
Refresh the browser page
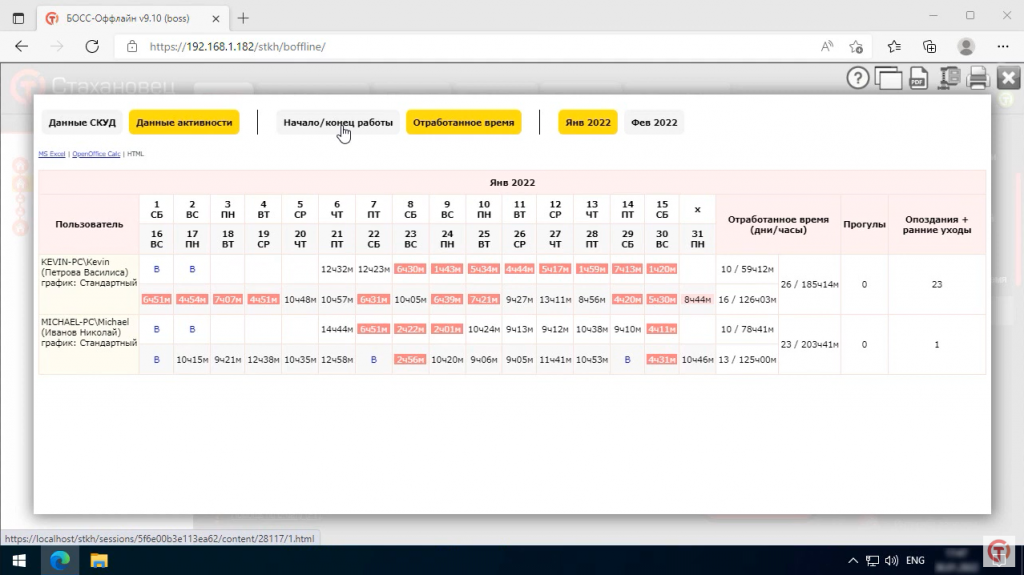(x=92, y=46)
